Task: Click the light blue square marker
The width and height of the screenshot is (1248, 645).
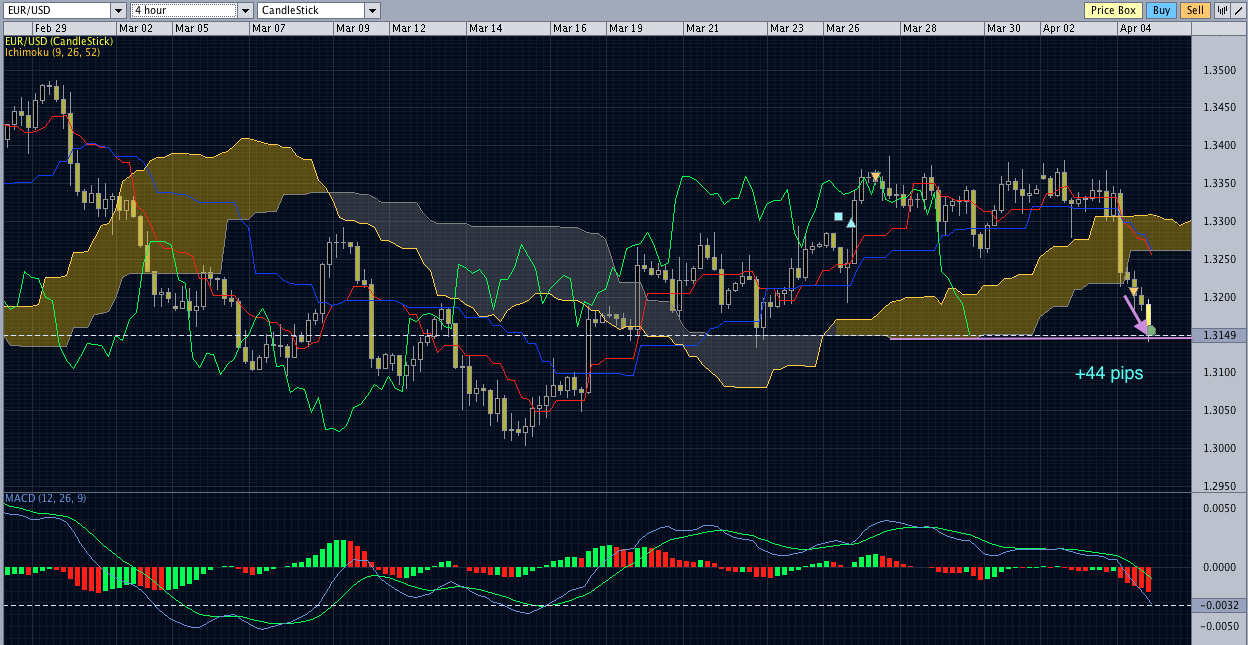Action: pyautogui.click(x=838, y=215)
